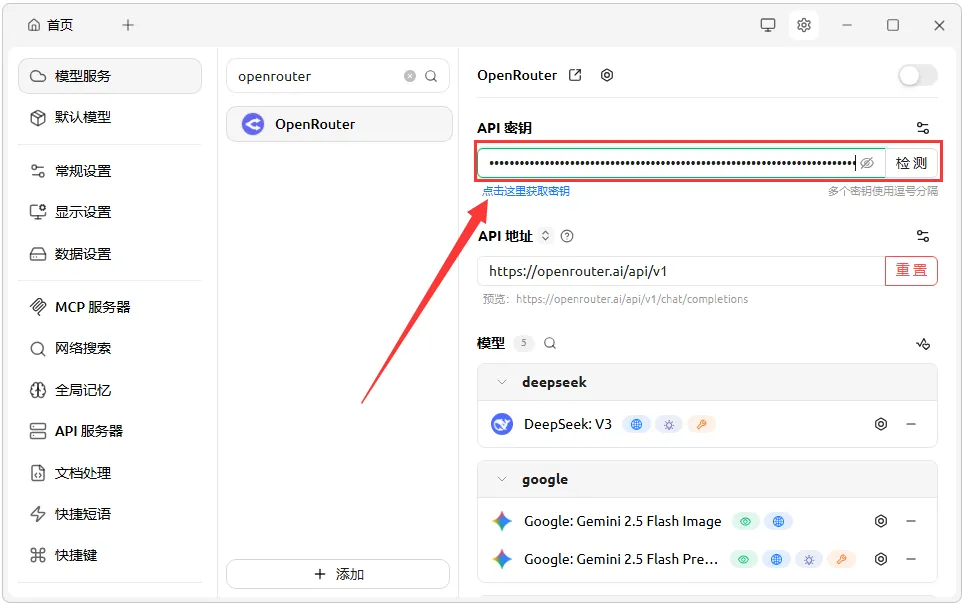Run model health check icon
Image resolution: width=966 pixels, height=605 pixels.
click(923, 344)
